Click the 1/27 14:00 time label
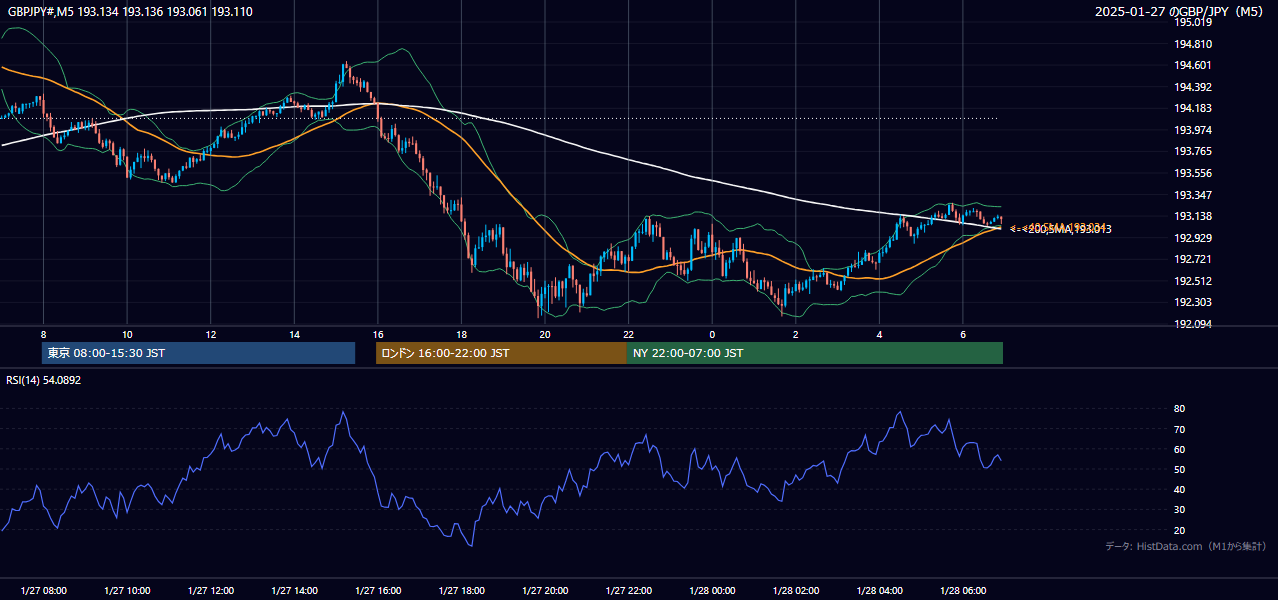The width and height of the screenshot is (1278, 600). pos(294,591)
